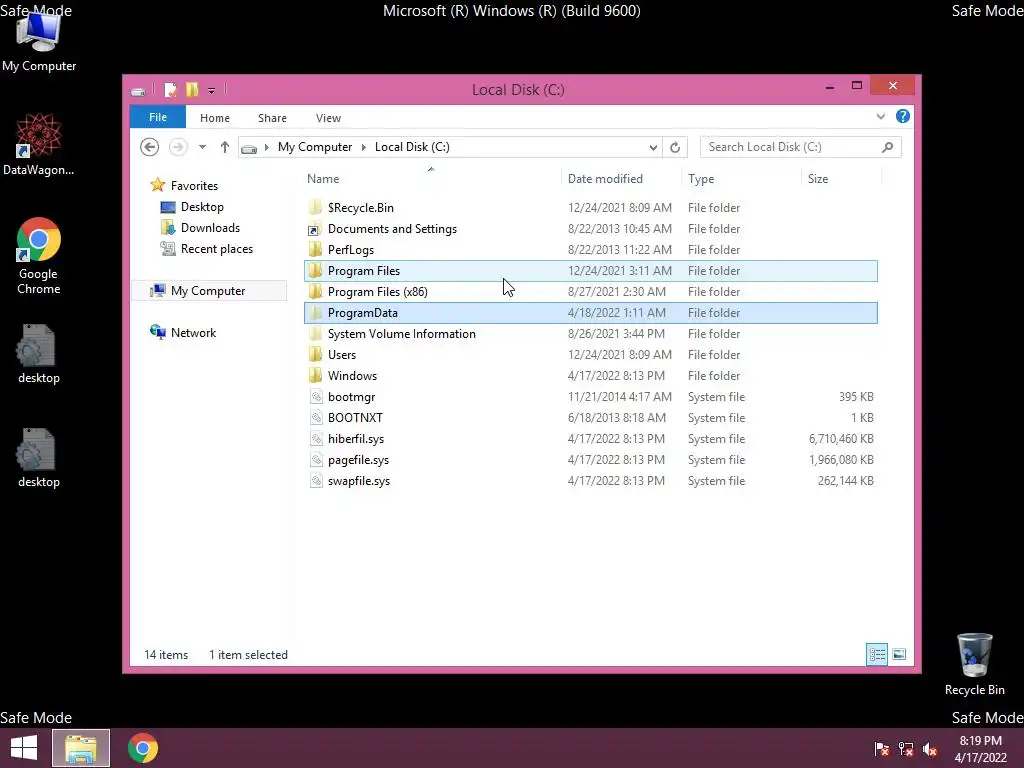The height and width of the screenshot is (768, 1024).
Task: Select Program Files (x86) folder icon
Action: tap(315, 291)
